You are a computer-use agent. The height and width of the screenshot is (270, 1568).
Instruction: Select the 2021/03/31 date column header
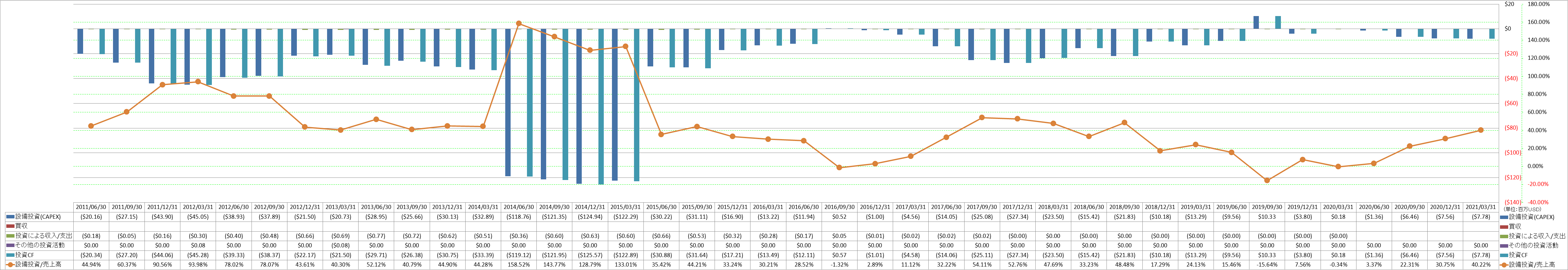(x=1481, y=207)
